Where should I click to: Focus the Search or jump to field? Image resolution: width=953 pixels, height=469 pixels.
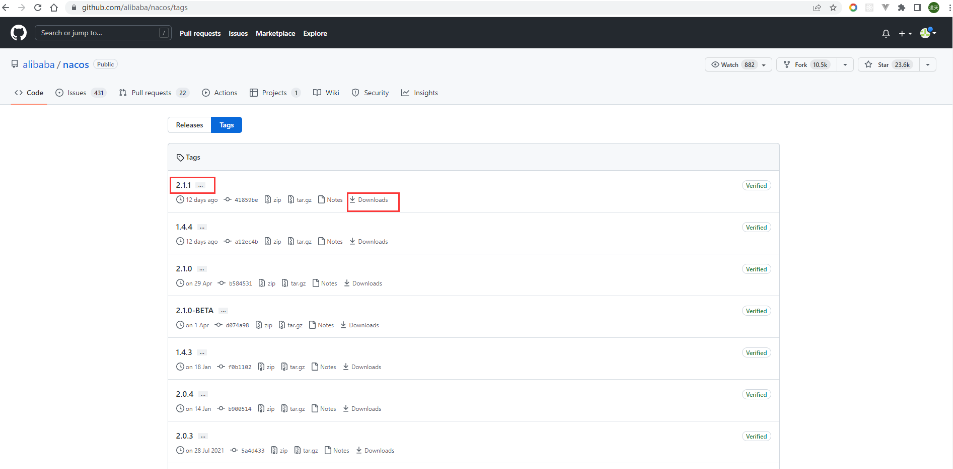(x=103, y=33)
